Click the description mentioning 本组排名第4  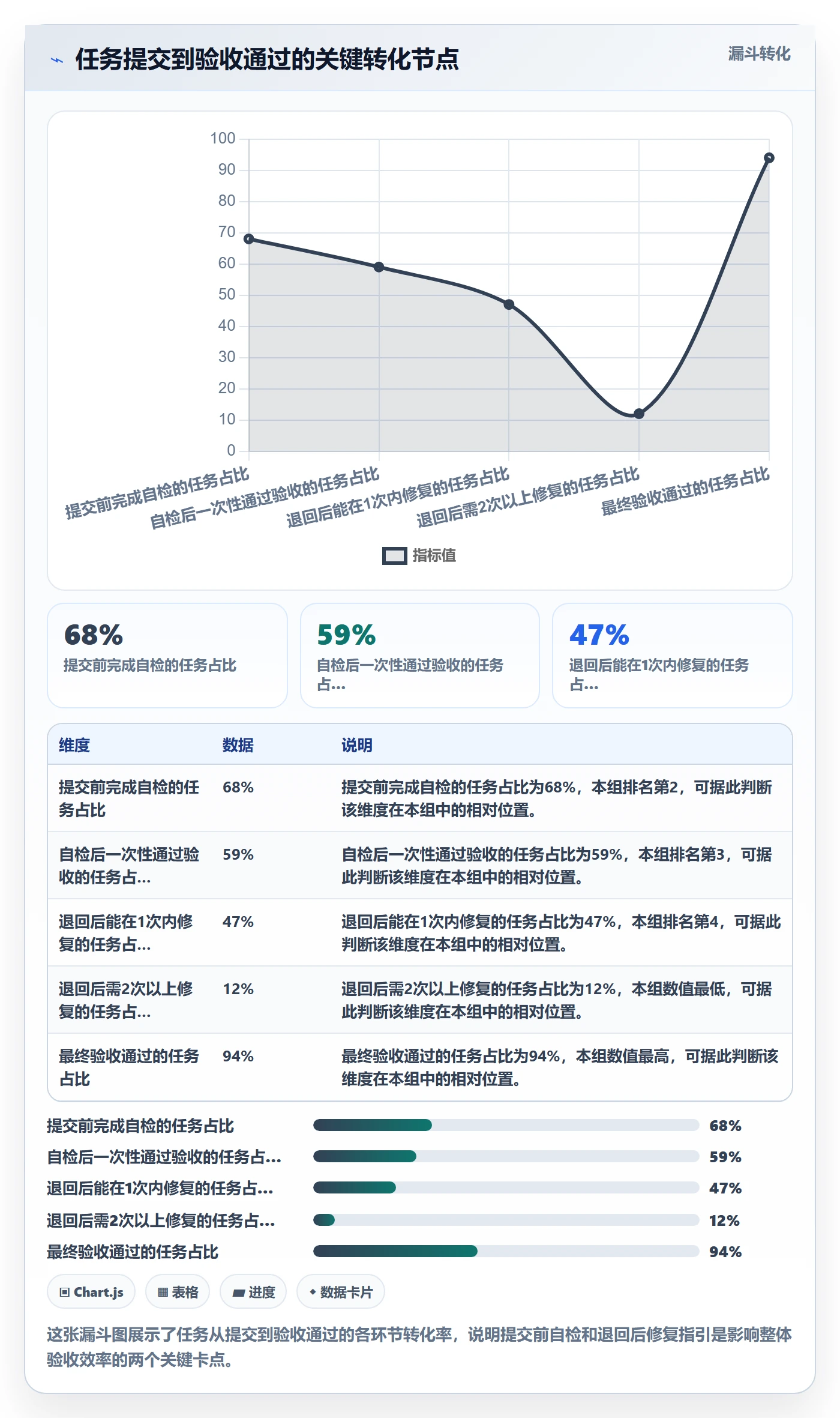561,934
